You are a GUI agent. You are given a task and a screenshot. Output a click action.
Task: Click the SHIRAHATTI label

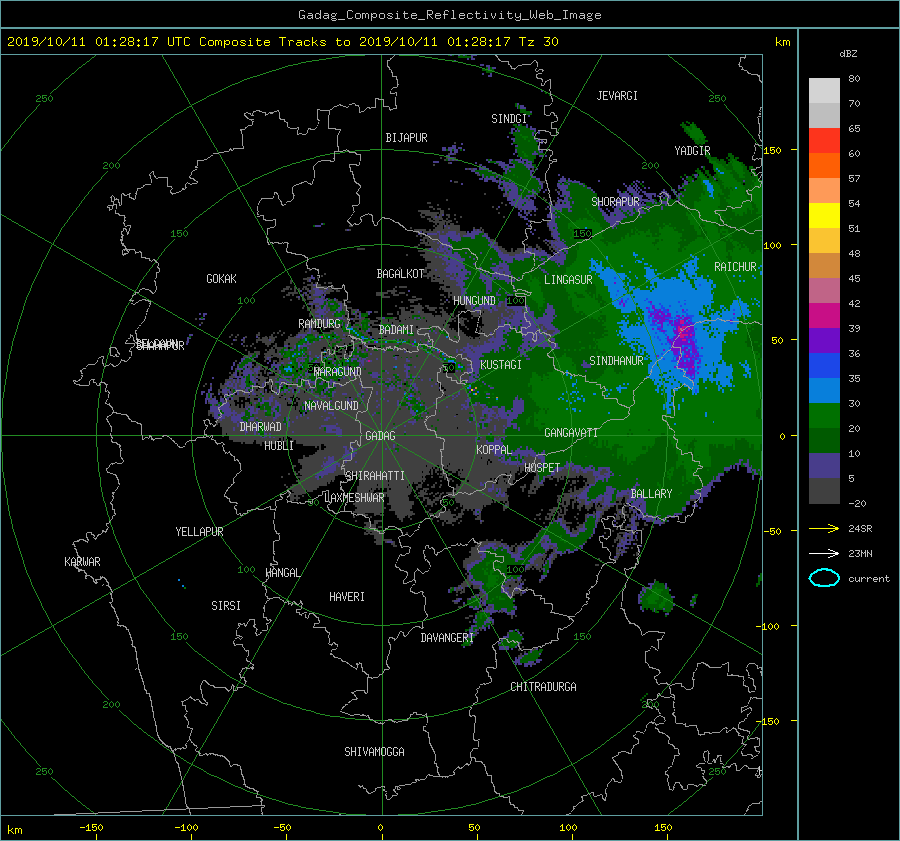(x=375, y=475)
